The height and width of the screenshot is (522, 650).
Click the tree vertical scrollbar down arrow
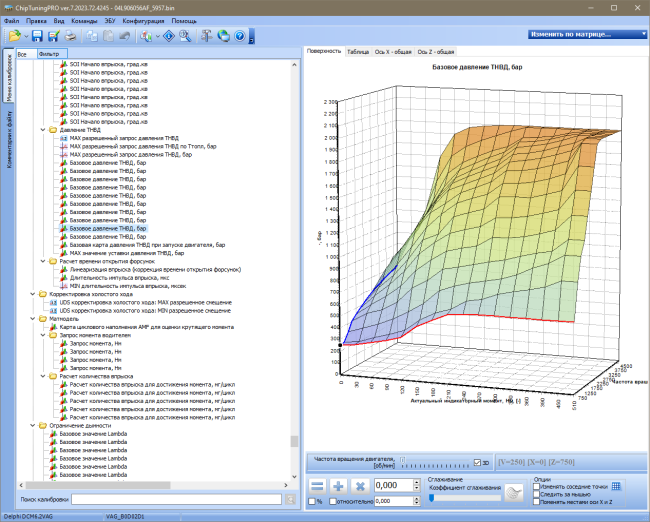point(294,477)
